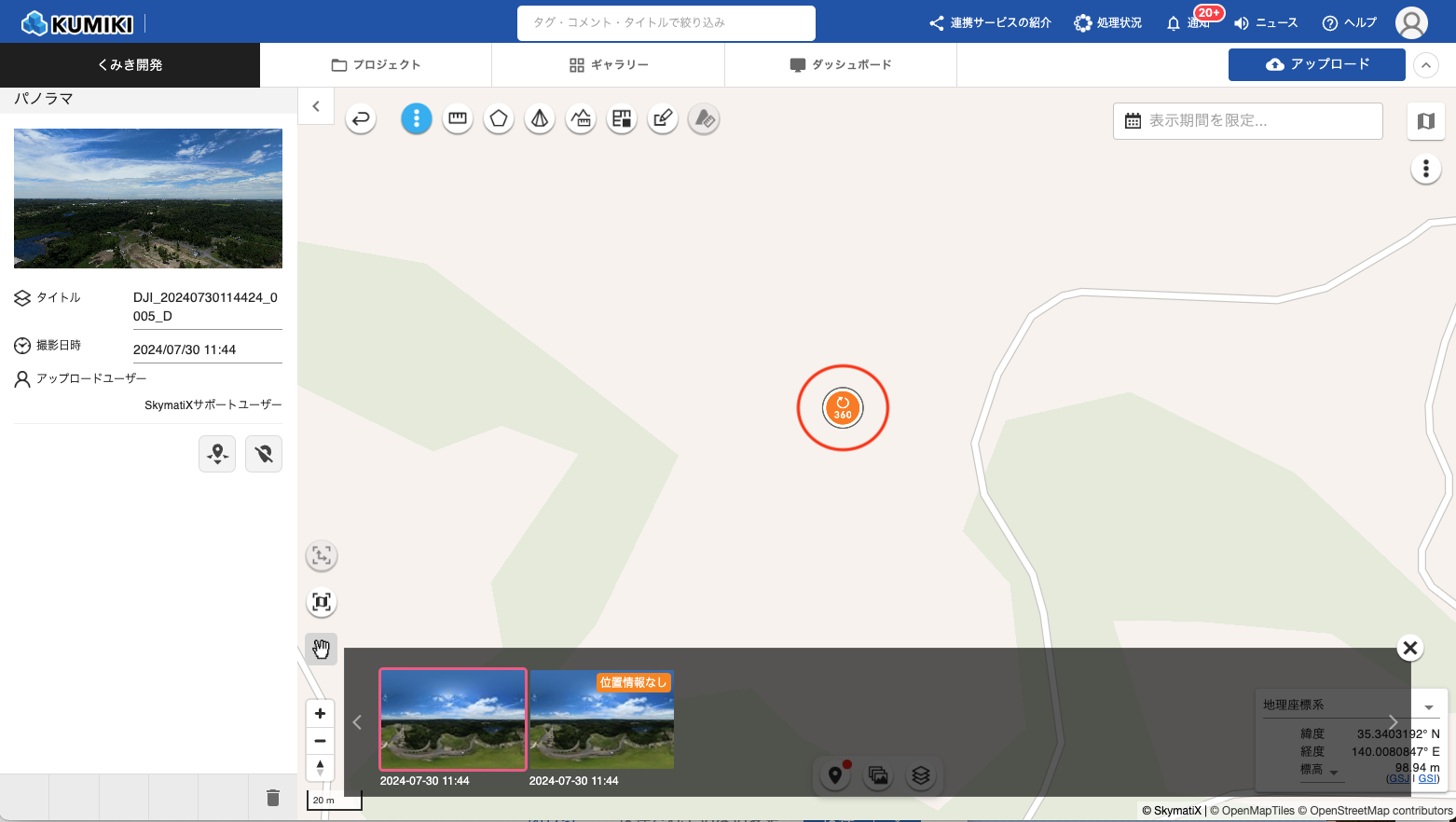This screenshot has height=822, width=1456.
Task: Select the thumbnail labeled 位置情報なし
Action: (601, 719)
